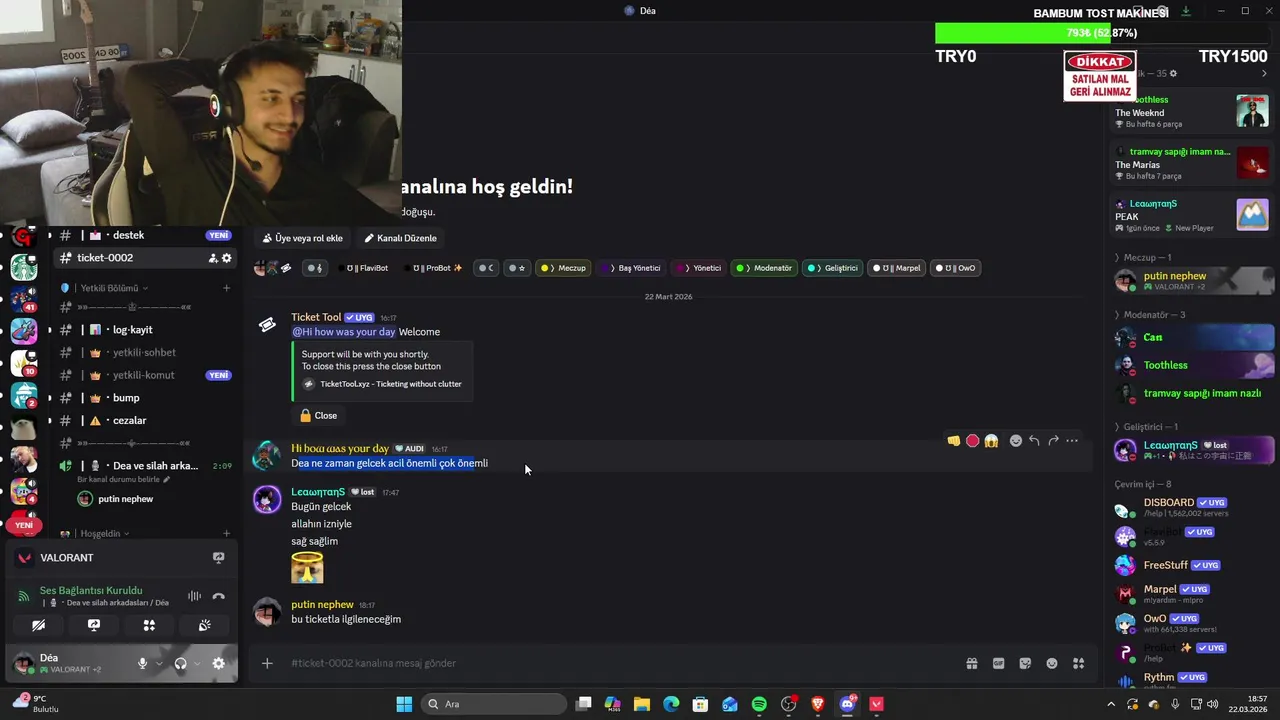Click Üye veya rol ekle button
This screenshot has width=1280, height=720.
pyautogui.click(x=302, y=238)
